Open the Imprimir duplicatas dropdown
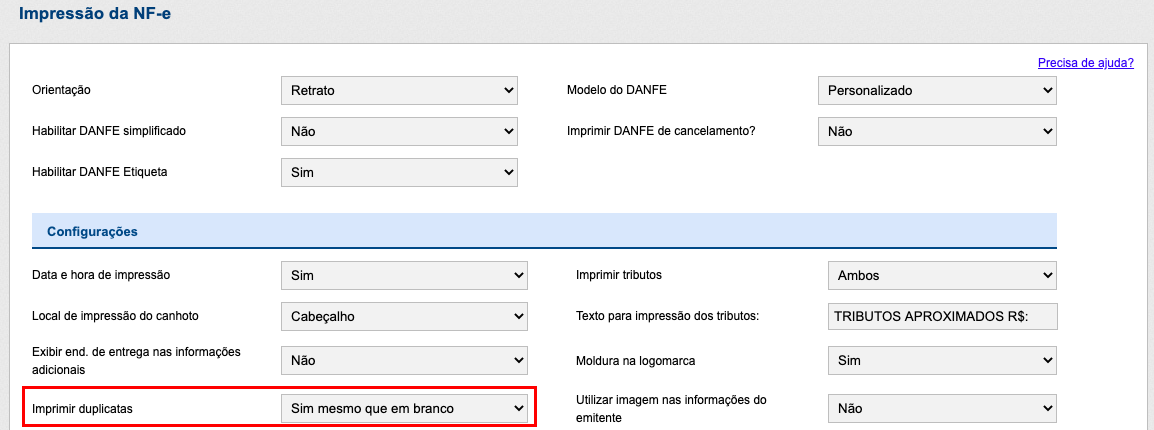Image resolution: width=1154 pixels, height=430 pixels. point(404,408)
